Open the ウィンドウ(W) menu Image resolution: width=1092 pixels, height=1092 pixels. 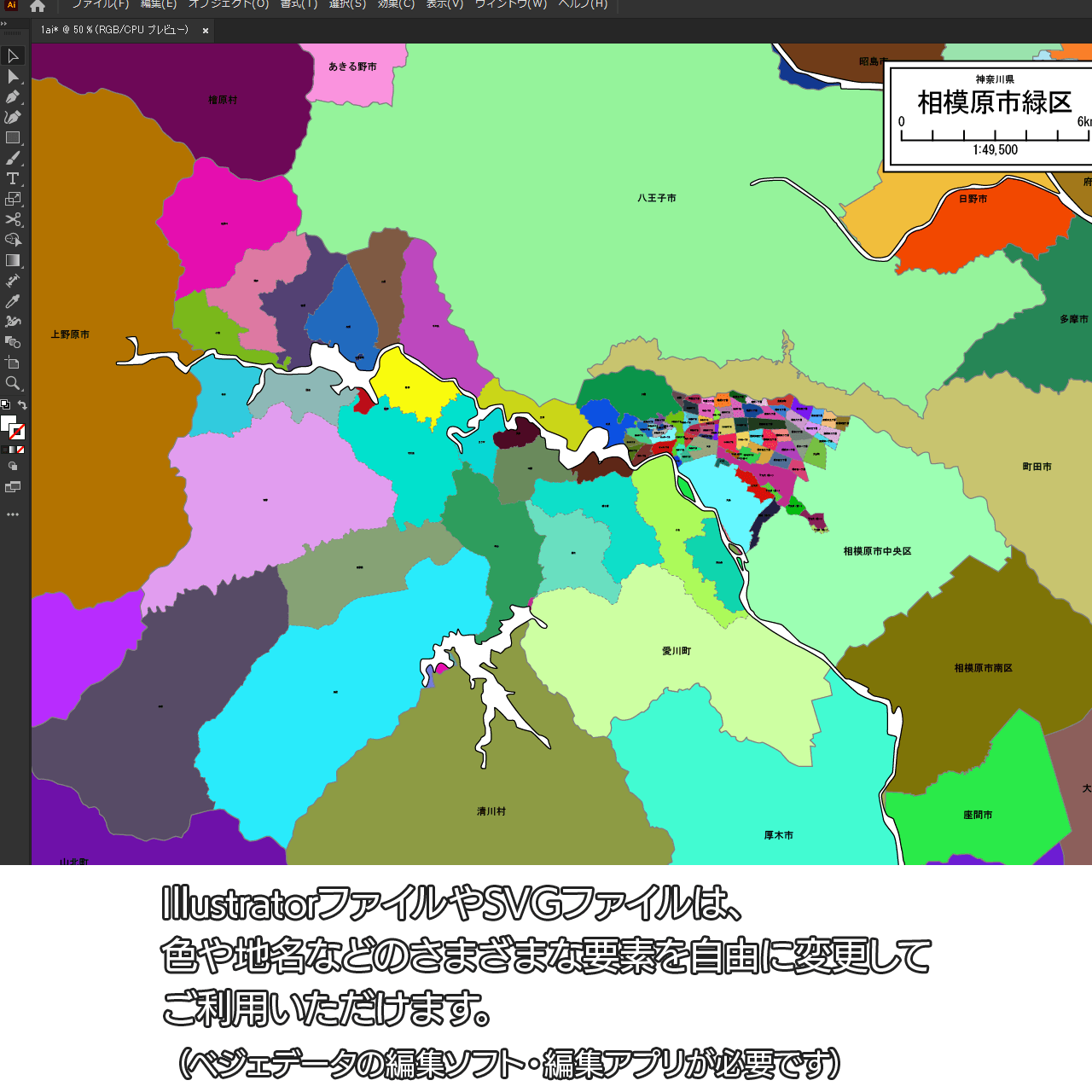pyautogui.click(x=511, y=4)
